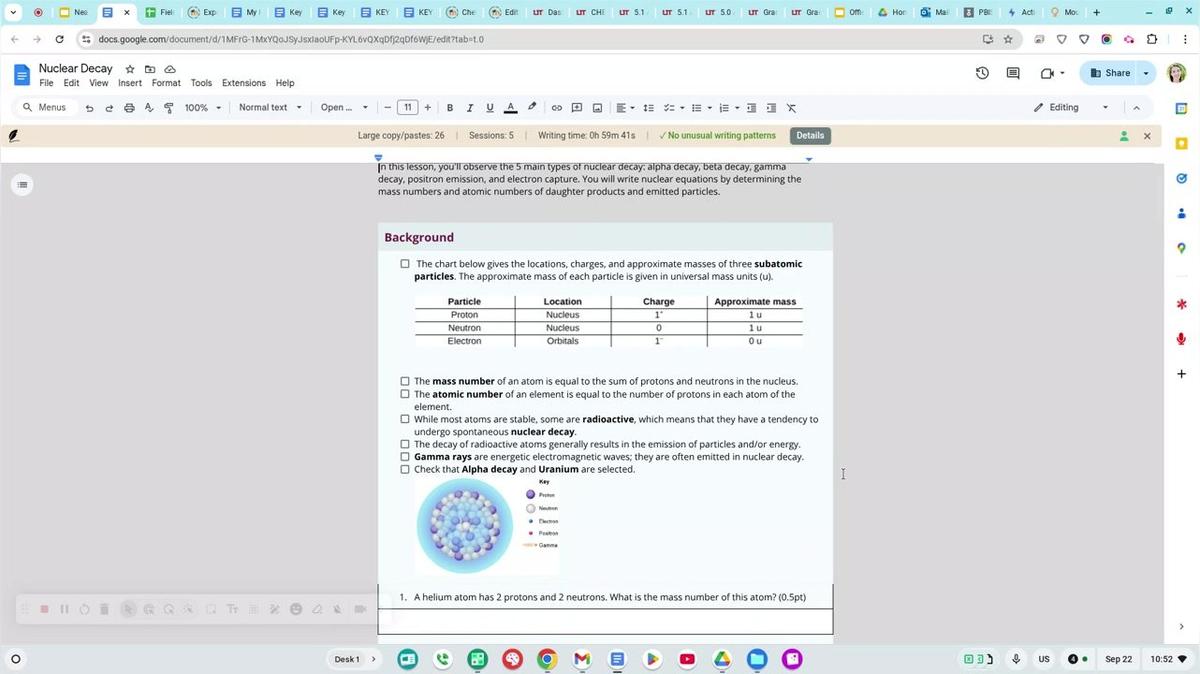
Task: Open the comments panel icon
Action: [1013, 73]
